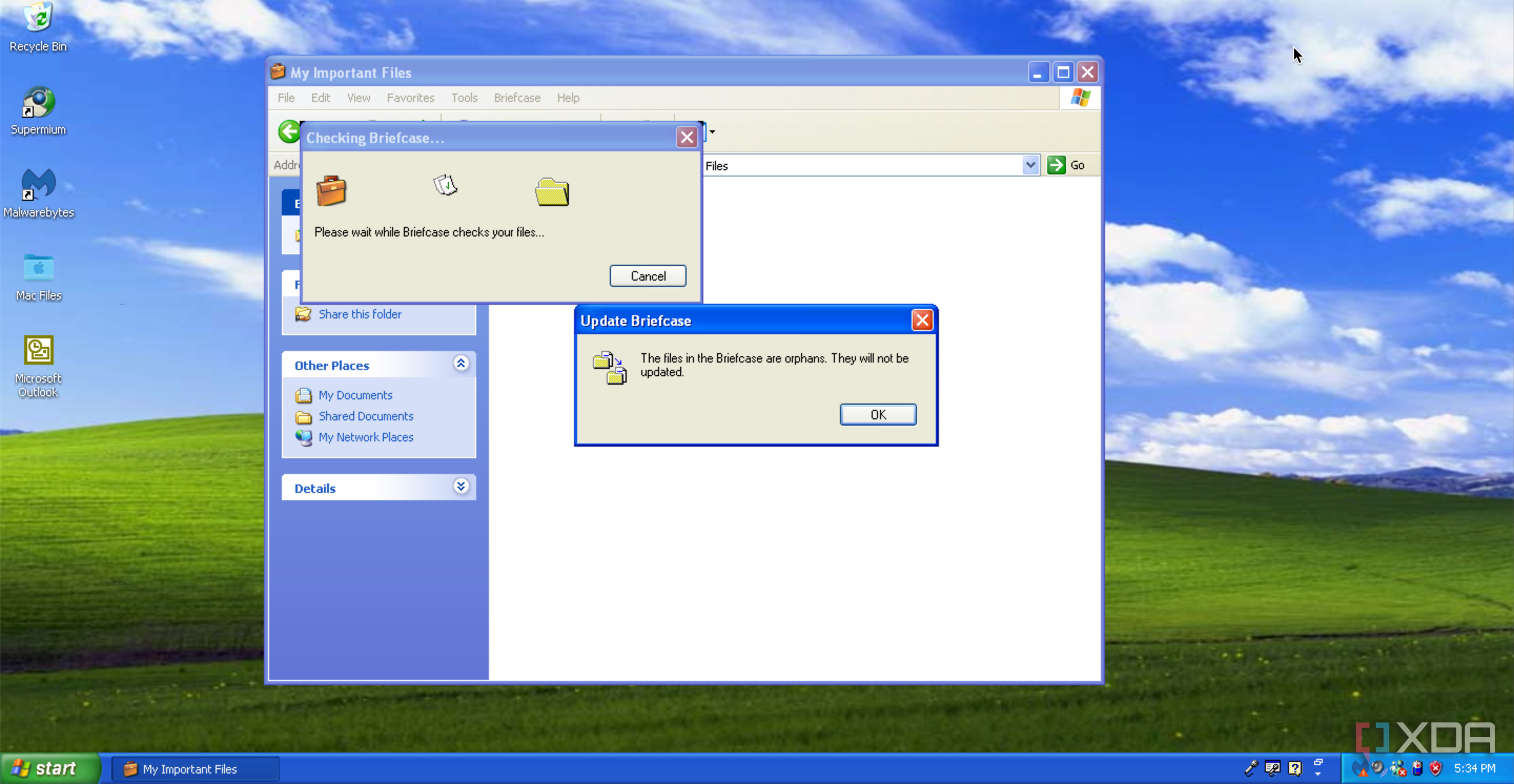Open the Briefcase menu
1514x784 pixels.
517,98
